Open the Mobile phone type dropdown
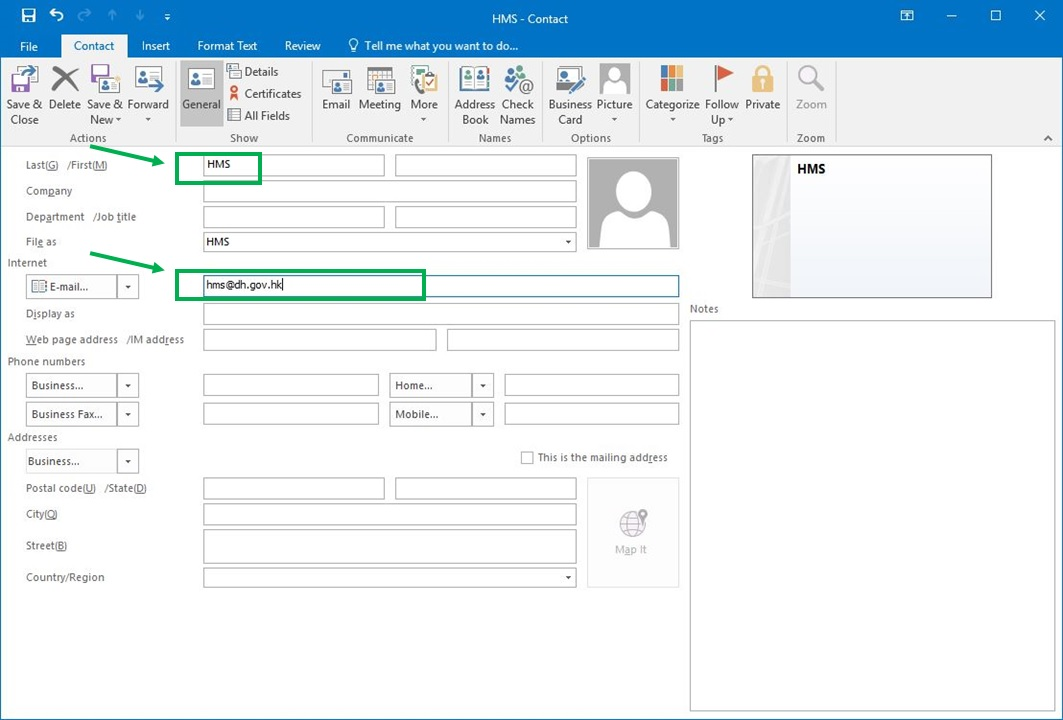Screen dimensions: 1063x720 pyautogui.click(x=483, y=413)
